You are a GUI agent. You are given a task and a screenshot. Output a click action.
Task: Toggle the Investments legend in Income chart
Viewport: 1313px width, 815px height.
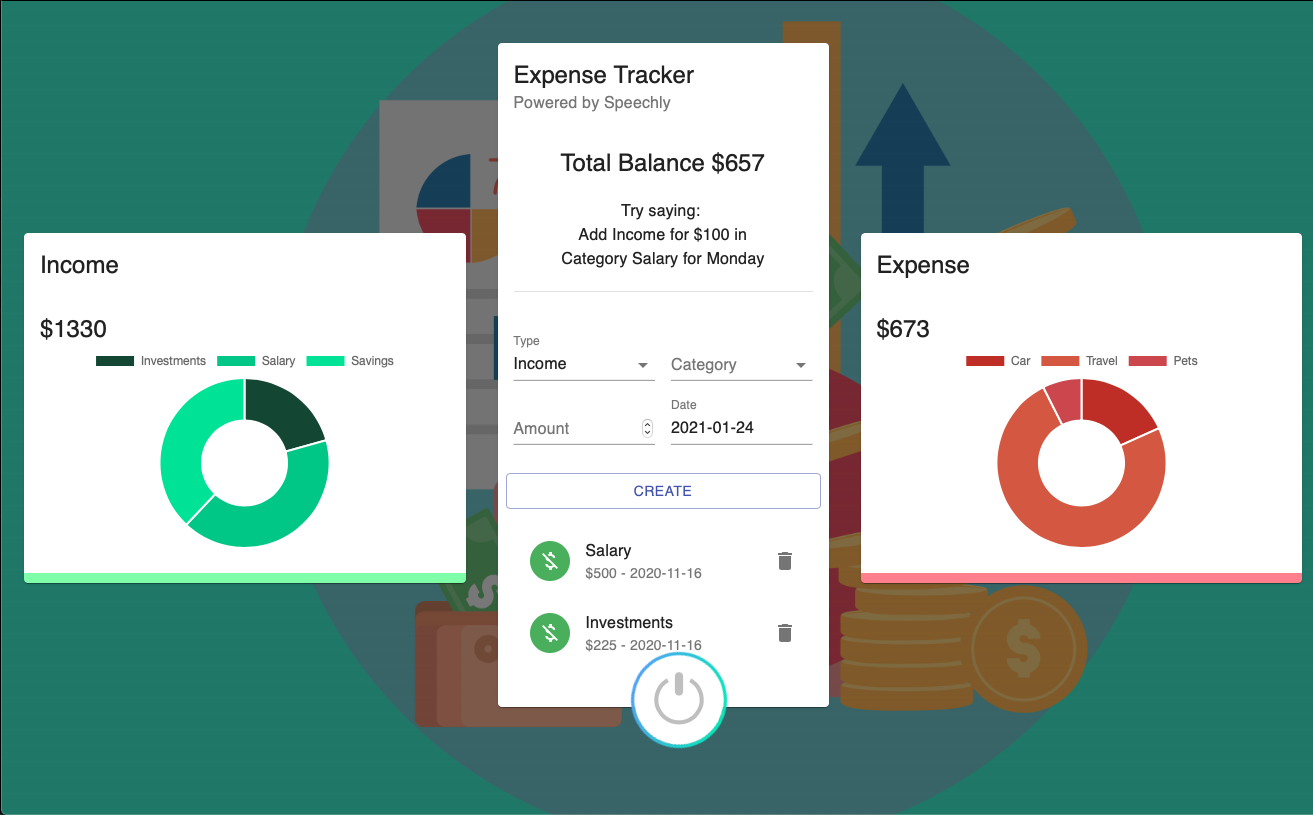151,361
